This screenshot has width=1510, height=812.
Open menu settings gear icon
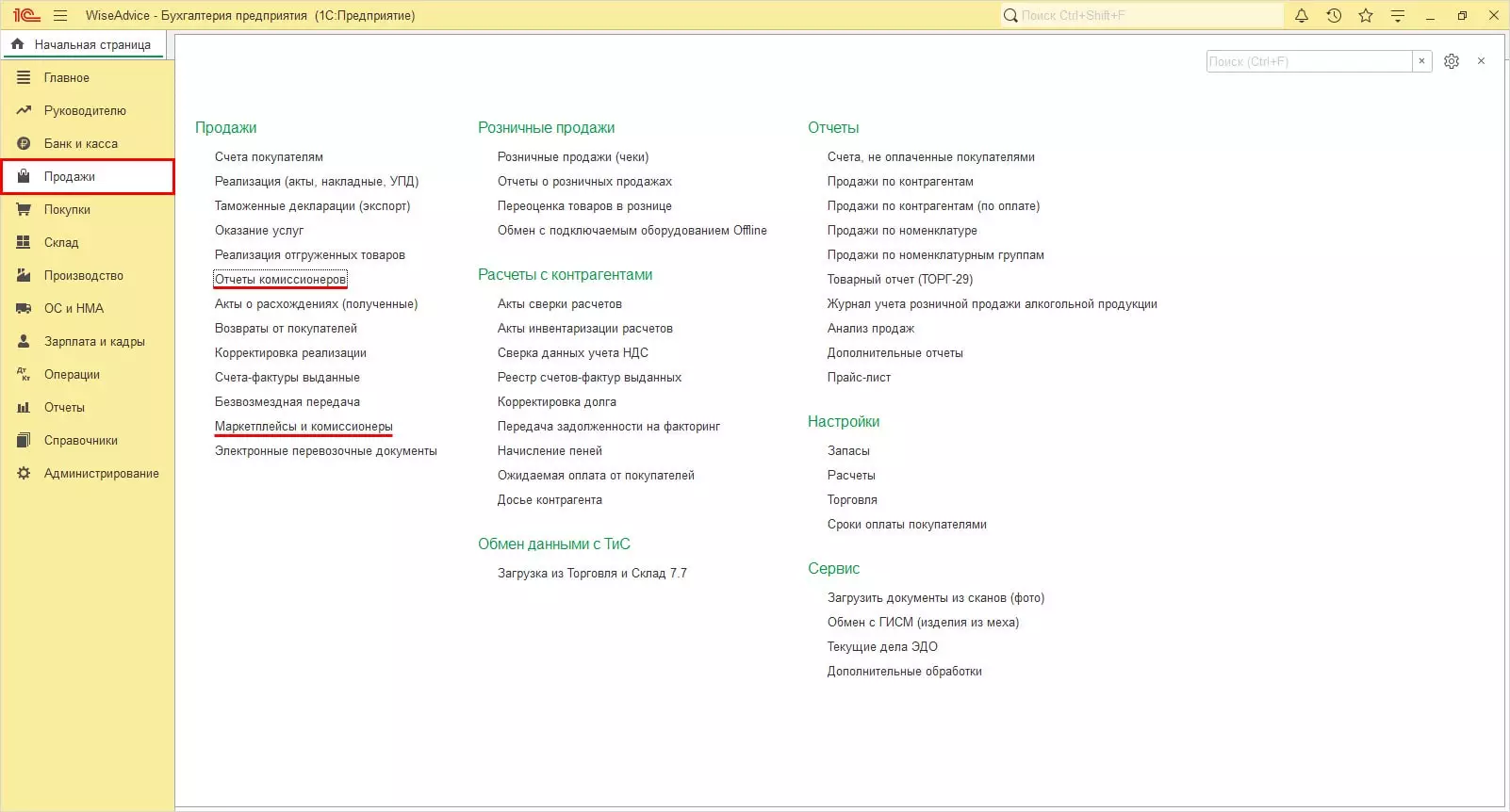pyautogui.click(x=1452, y=61)
